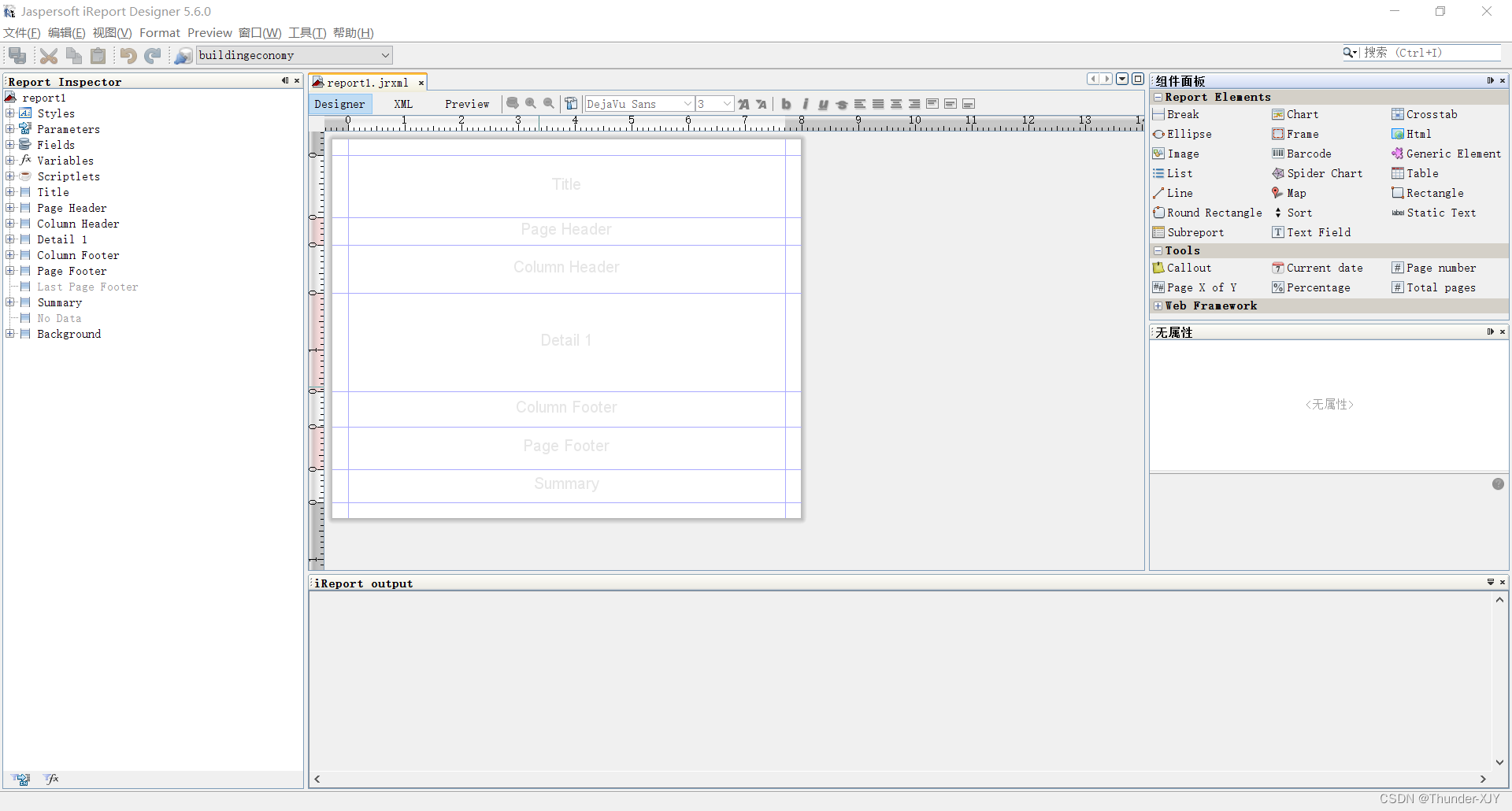
Task: Open the font size dropdown
Action: click(x=727, y=104)
